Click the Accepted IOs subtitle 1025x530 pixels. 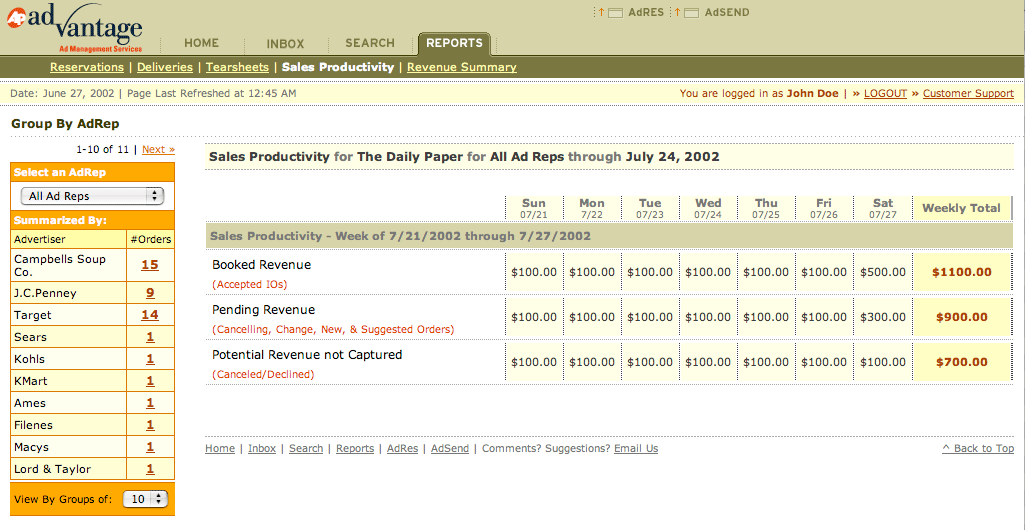[x=249, y=285]
